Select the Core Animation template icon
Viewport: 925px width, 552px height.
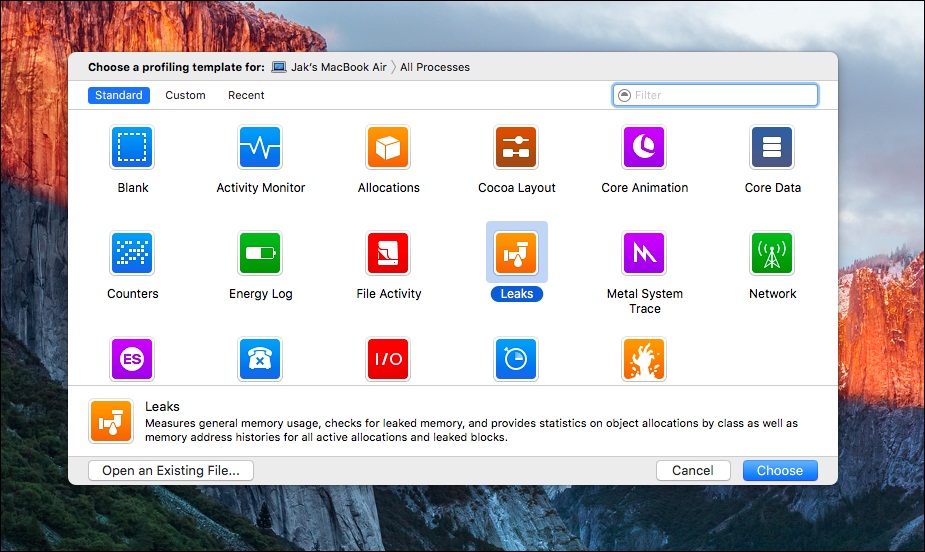click(644, 147)
